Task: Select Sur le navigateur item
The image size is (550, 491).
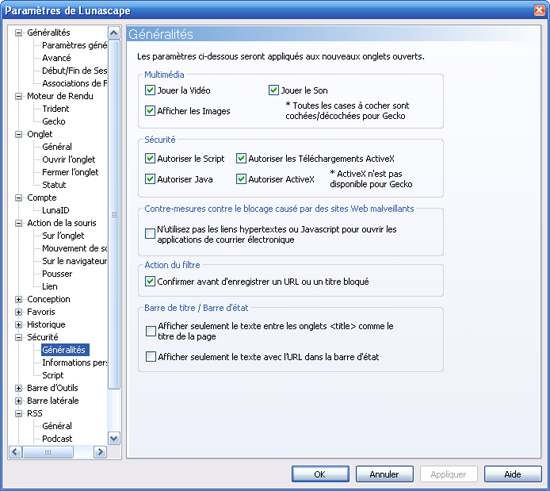Action: click(74, 261)
